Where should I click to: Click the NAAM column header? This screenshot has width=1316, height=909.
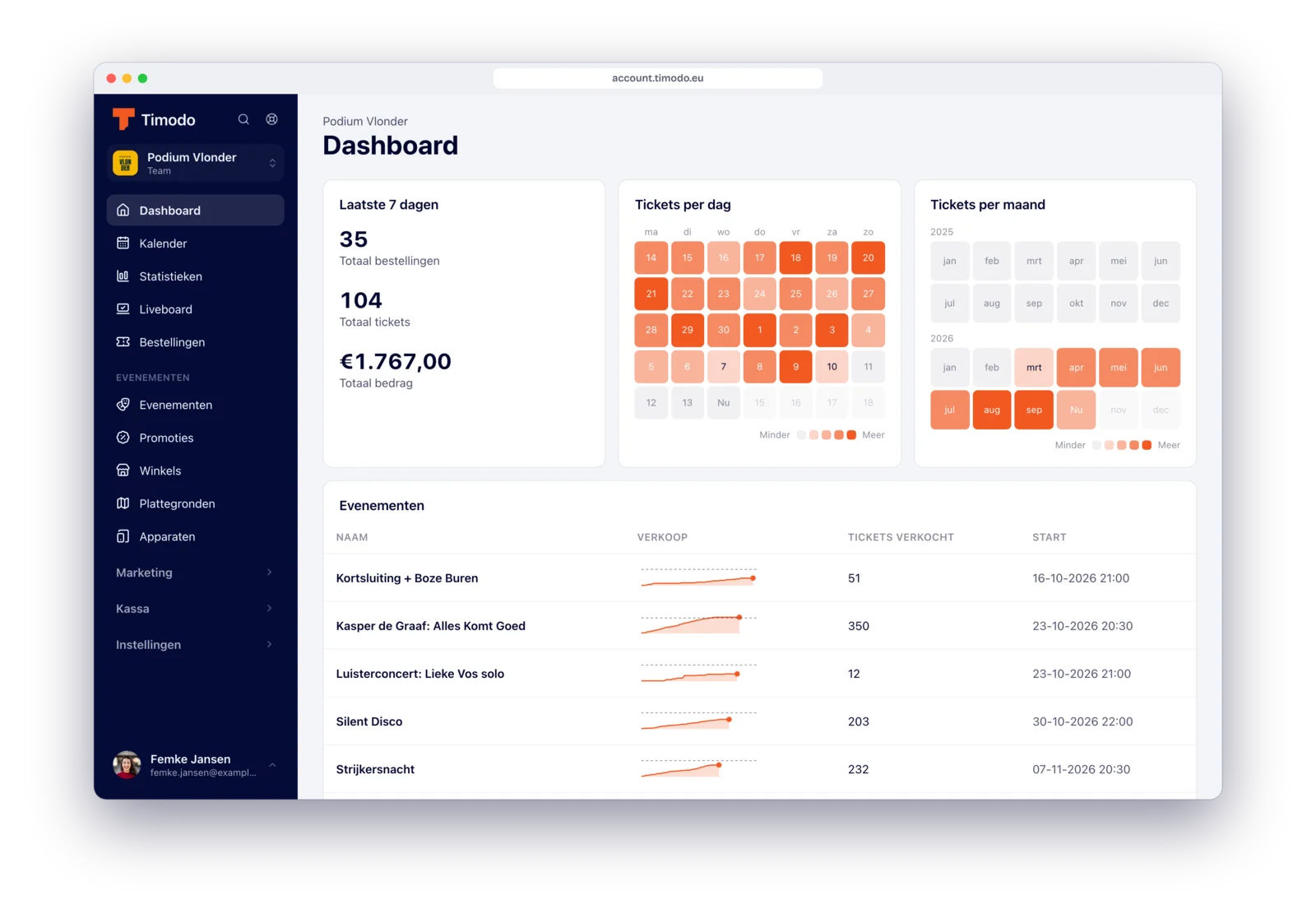(x=352, y=537)
